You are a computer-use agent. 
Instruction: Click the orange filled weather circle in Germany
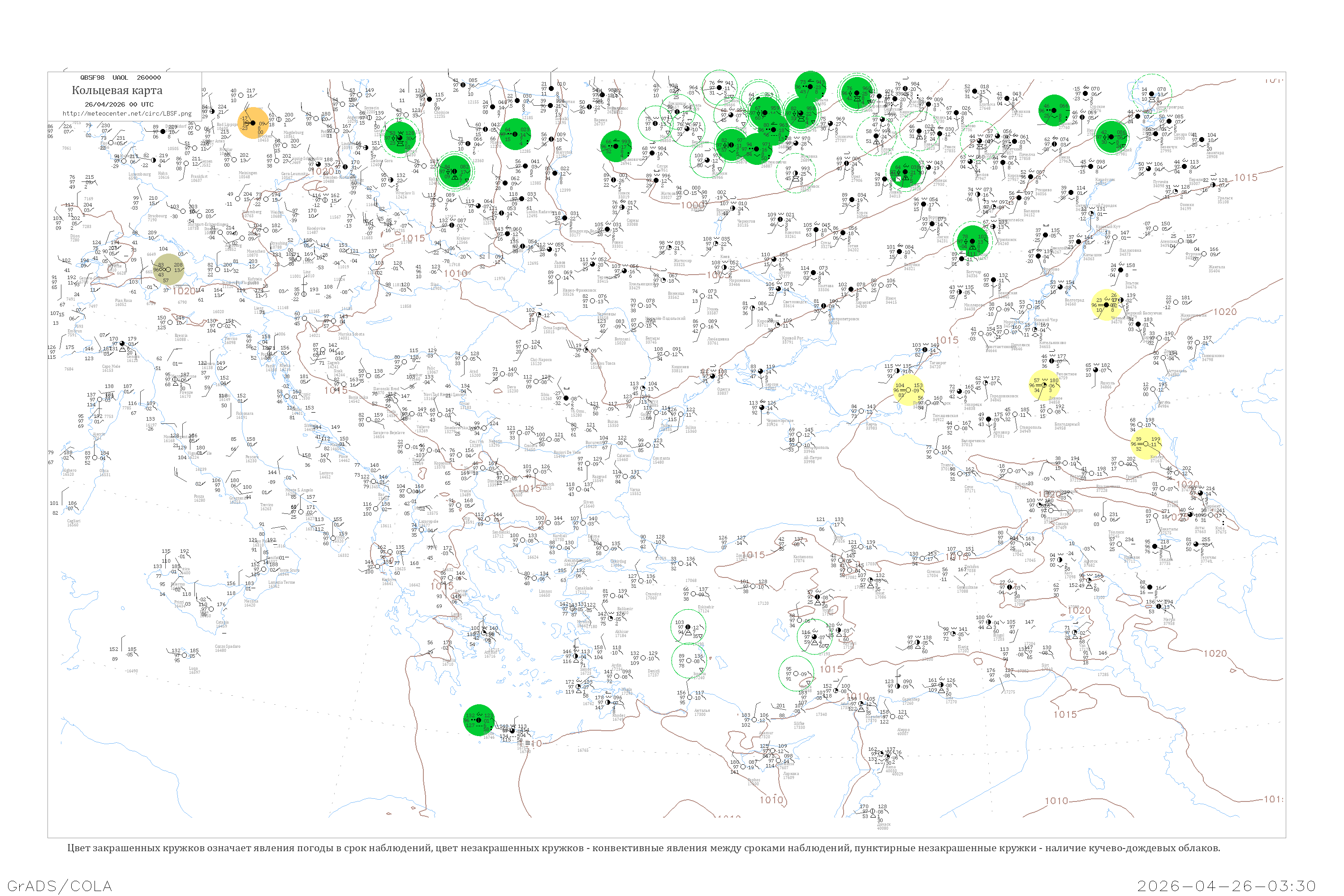[253, 123]
